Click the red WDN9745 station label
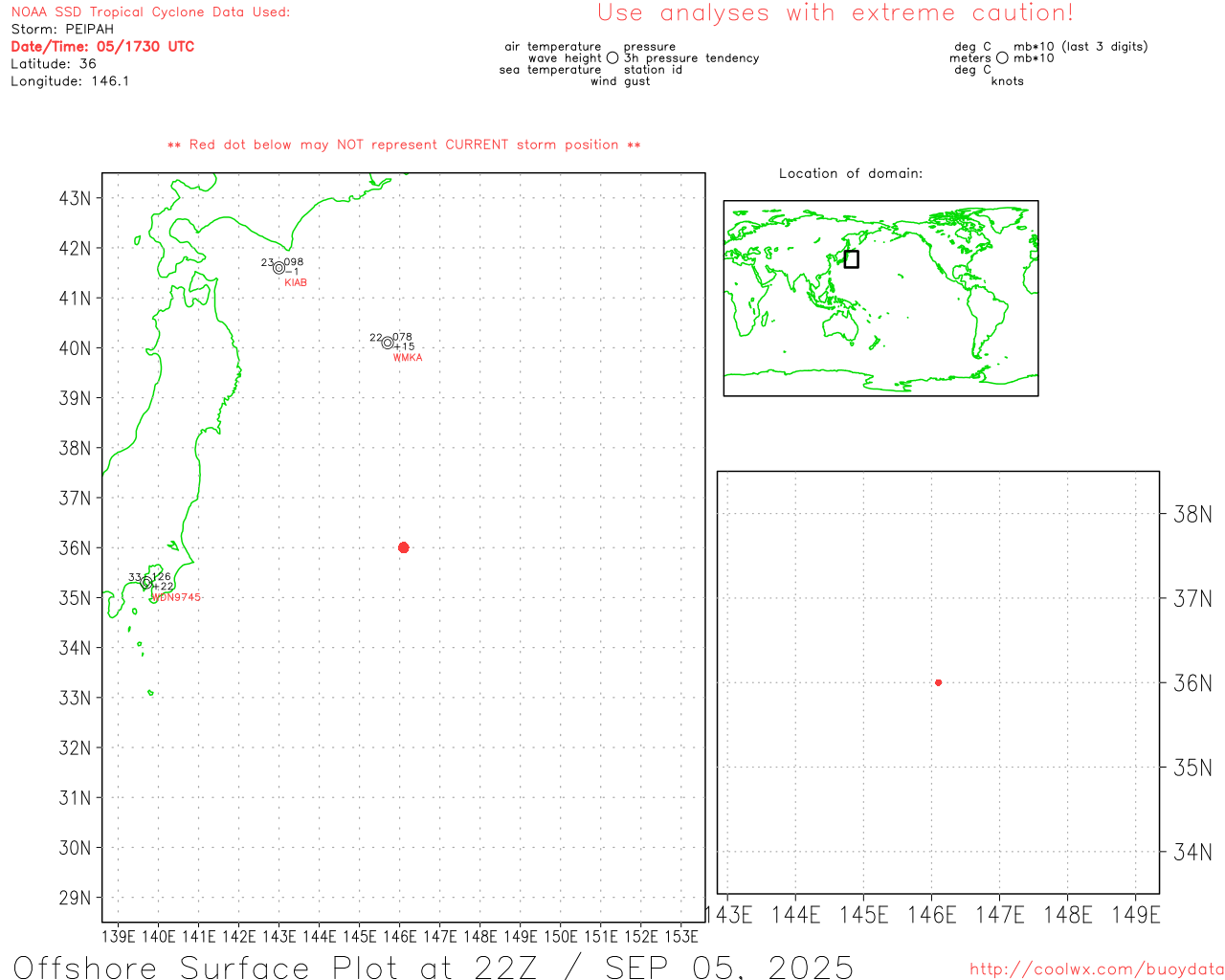The height and width of the screenshot is (980, 1225). coord(177,597)
